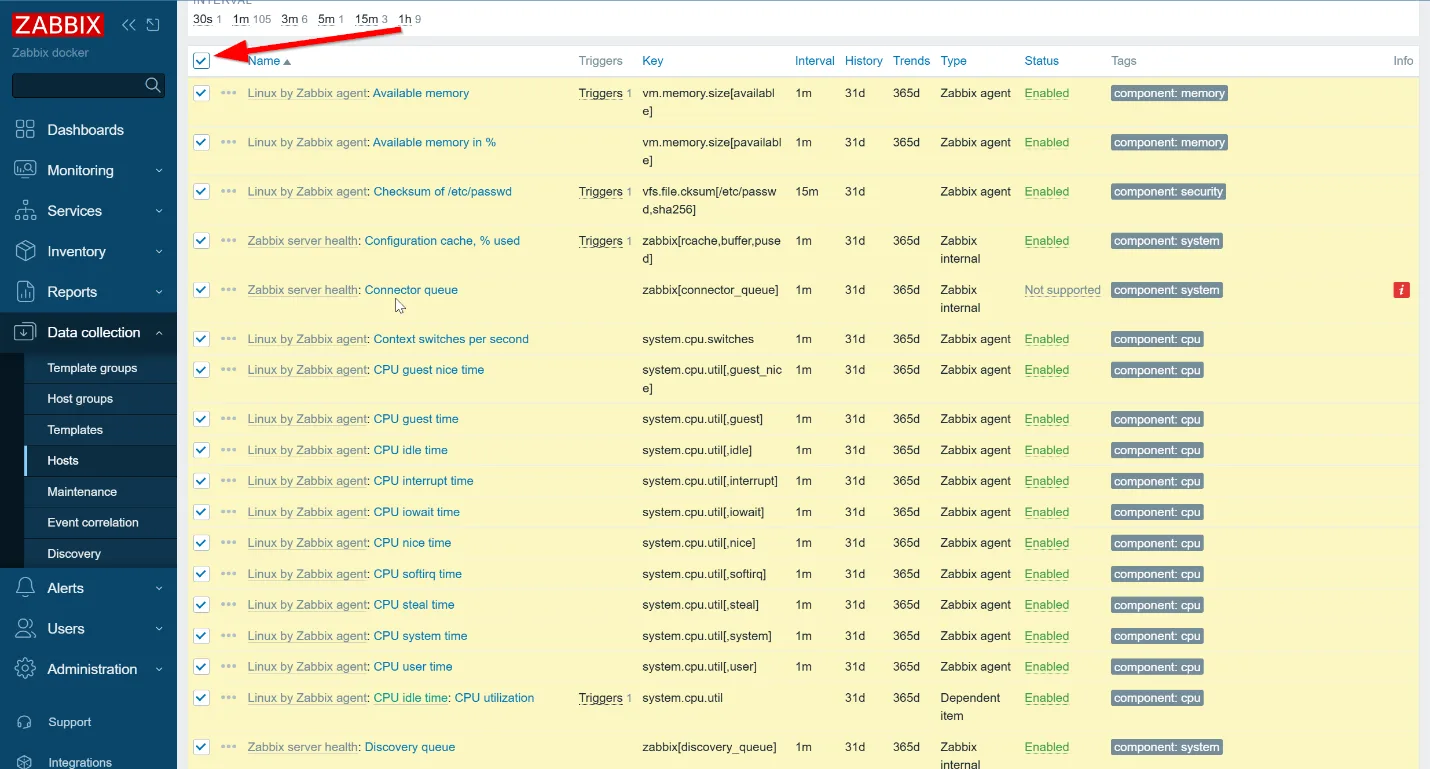Open three-dot menu for CPU nice time

coord(229,543)
